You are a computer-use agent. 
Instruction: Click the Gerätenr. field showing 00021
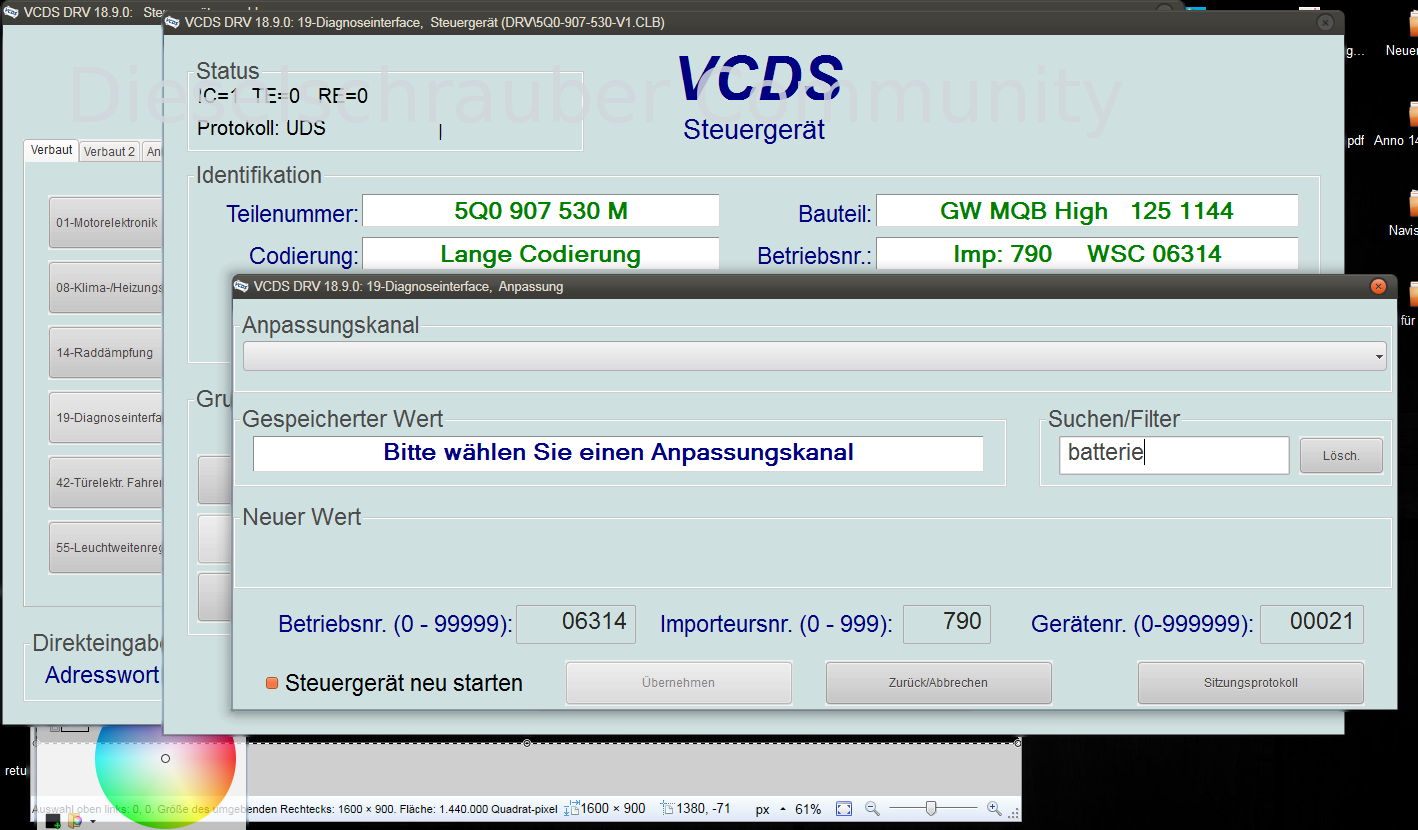tap(1311, 624)
